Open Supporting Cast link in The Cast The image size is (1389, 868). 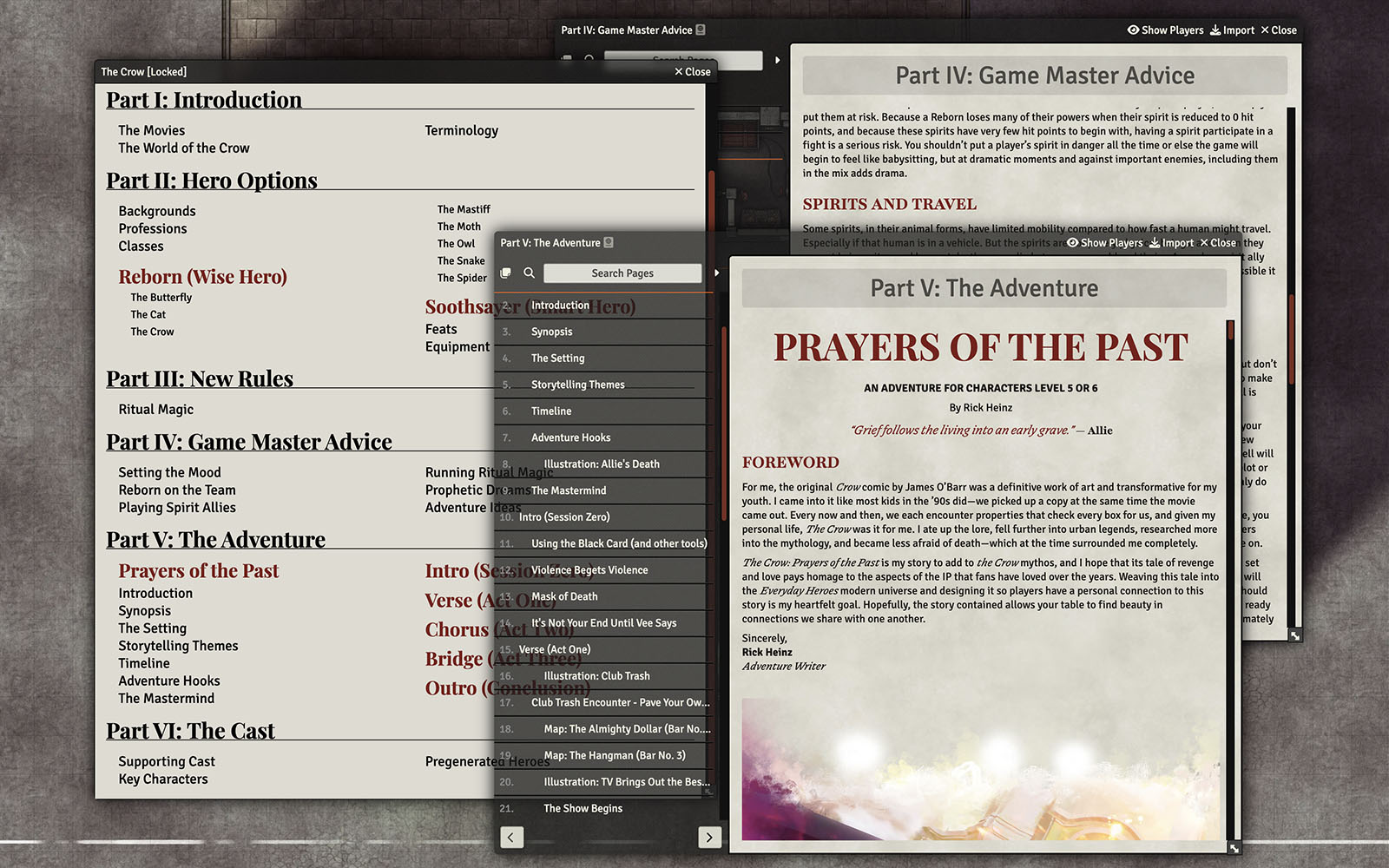coord(167,761)
